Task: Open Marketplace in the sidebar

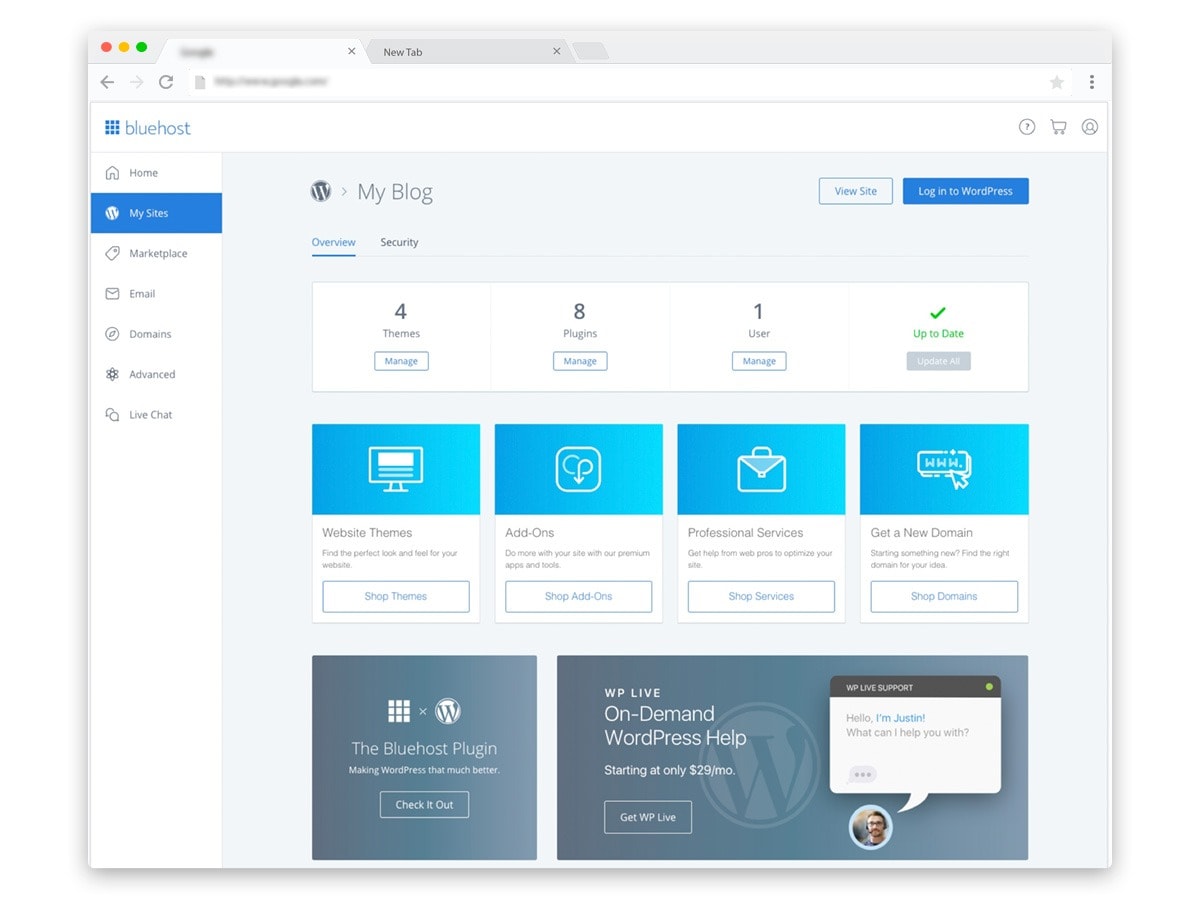Action: [x=156, y=253]
